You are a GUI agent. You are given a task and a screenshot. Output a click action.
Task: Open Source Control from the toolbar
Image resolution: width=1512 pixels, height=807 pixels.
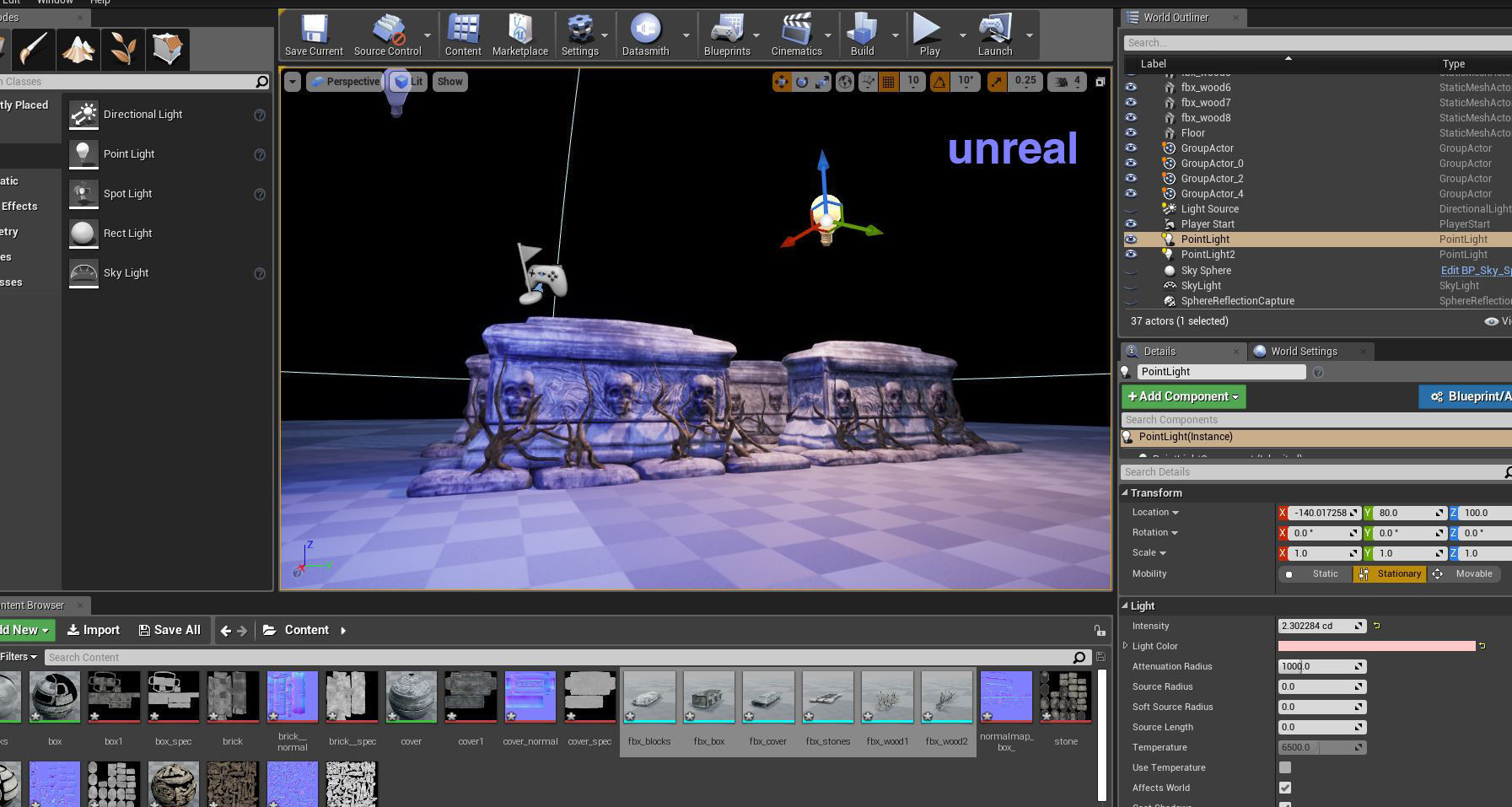pos(387,35)
